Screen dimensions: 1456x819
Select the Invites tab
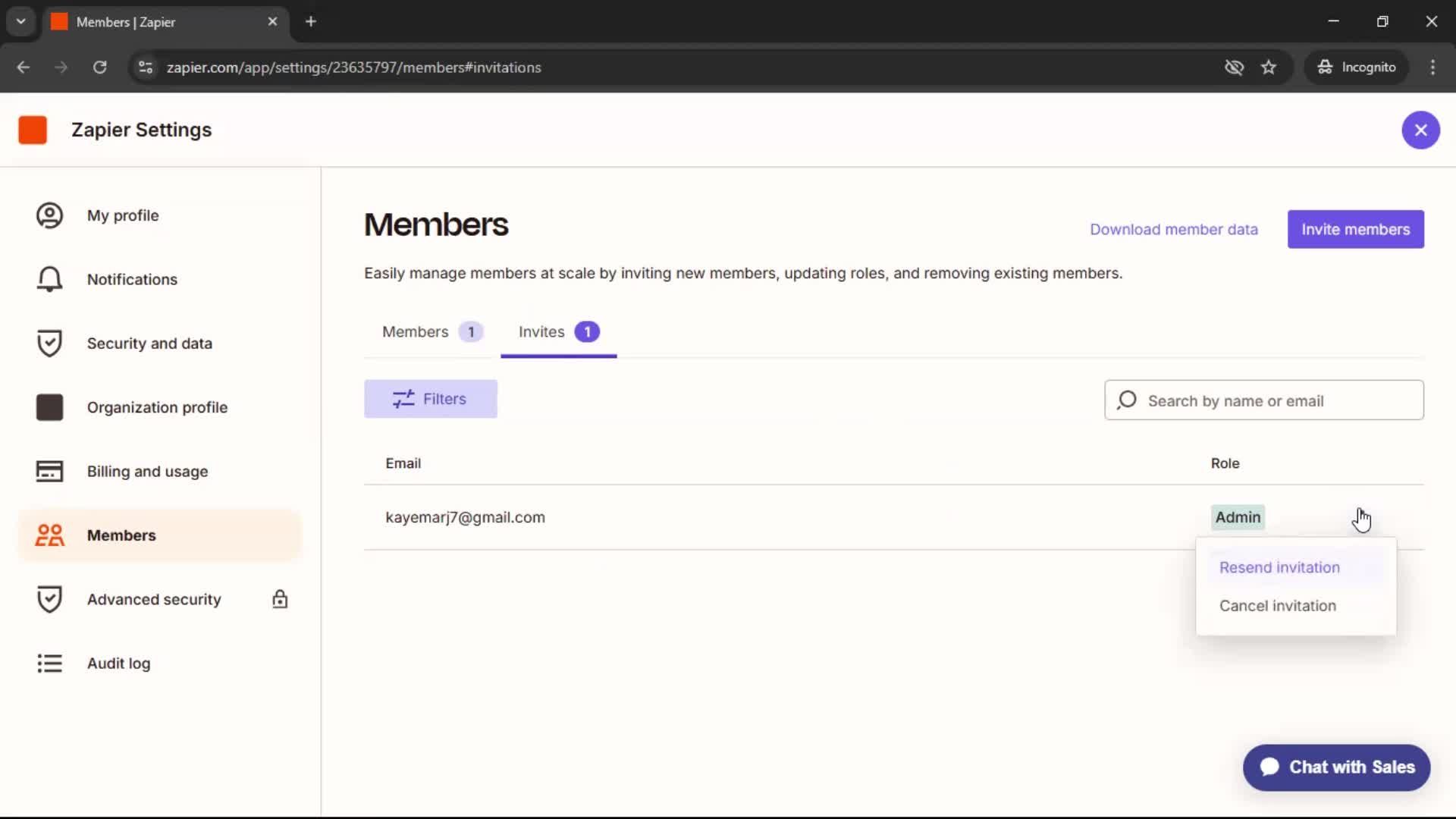[559, 332]
